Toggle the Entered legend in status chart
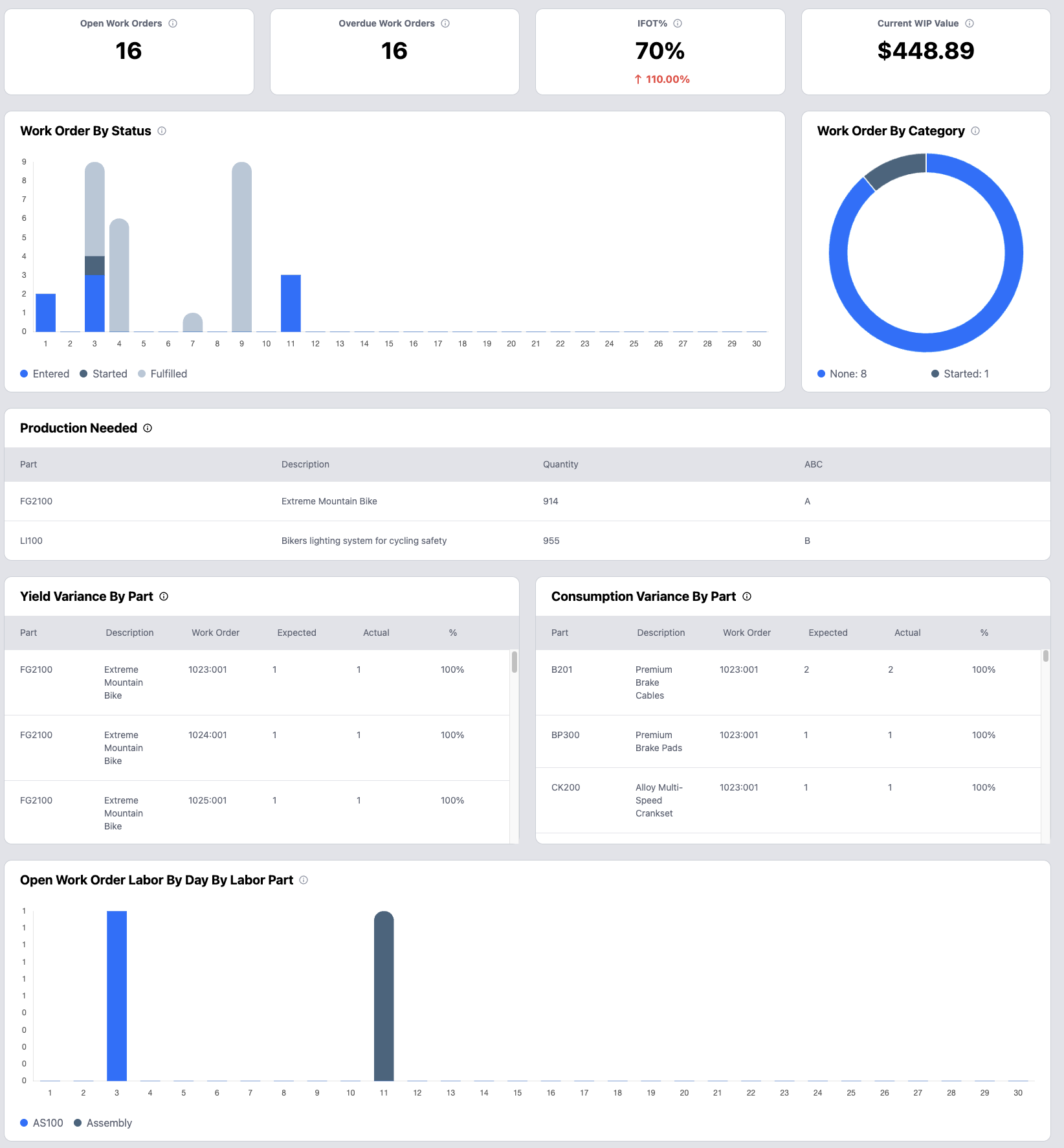Screen dimensions: 1064x1148 tap(45, 374)
